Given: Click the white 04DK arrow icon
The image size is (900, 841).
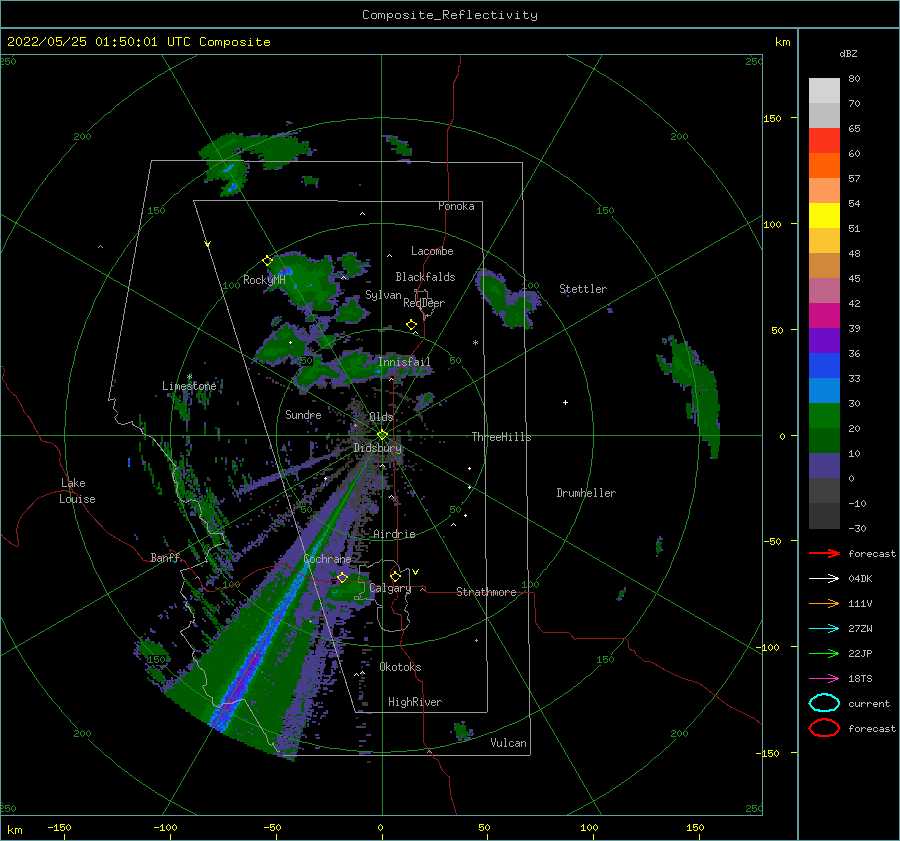Looking at the screenshot, I should (x=824, y=578).
